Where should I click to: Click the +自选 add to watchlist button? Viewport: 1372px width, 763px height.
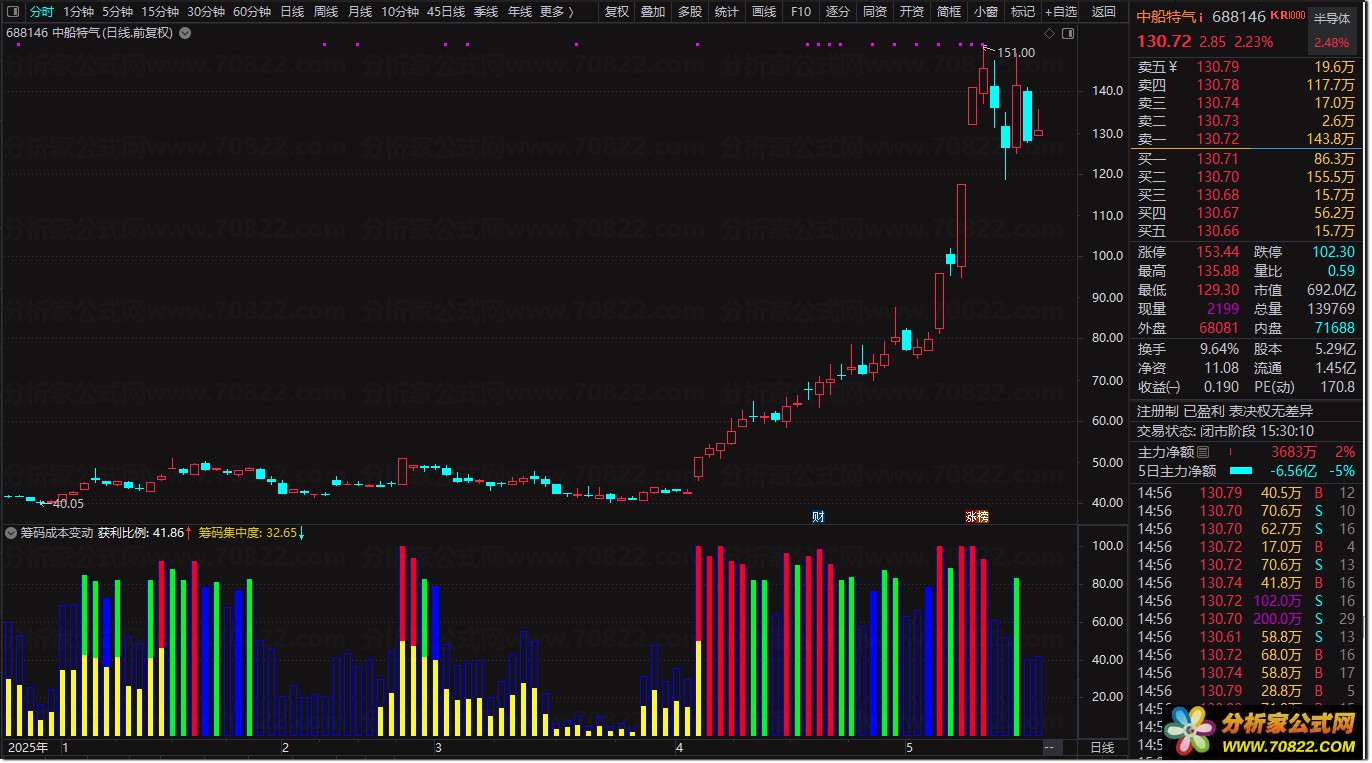point(1061,12)
